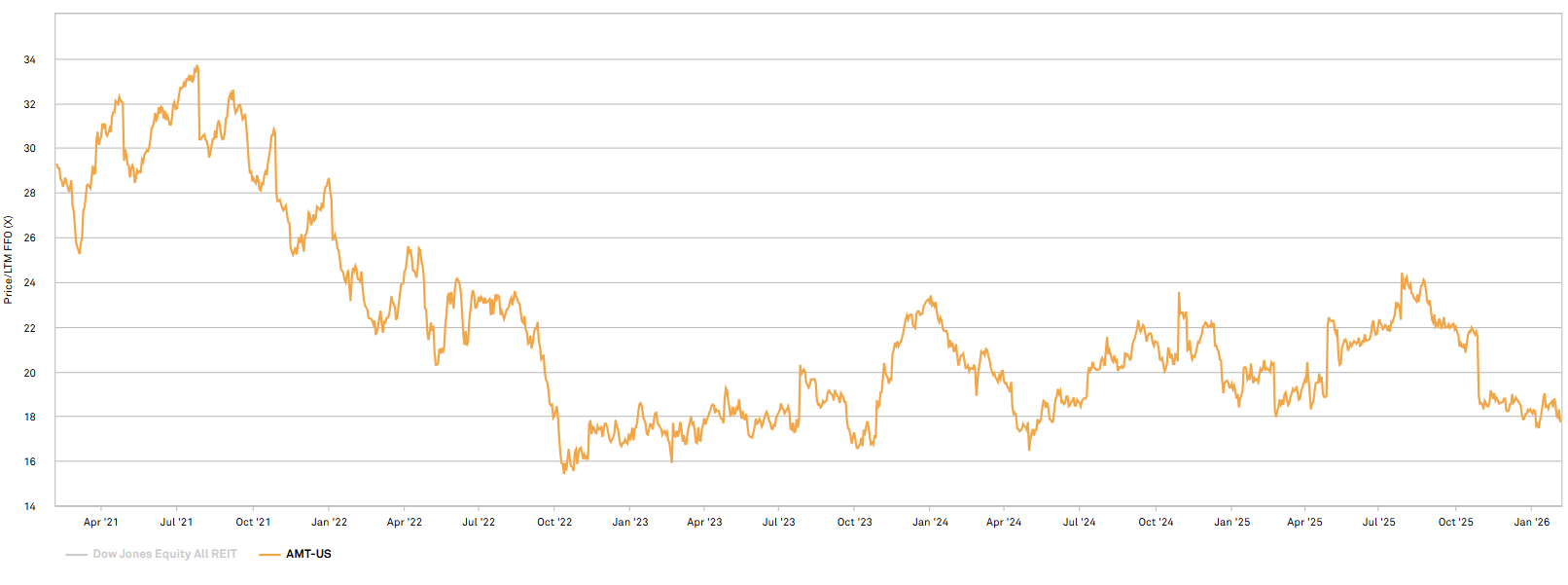Click the Jul '21 x-axis label
The width and height of the screenshot is (1568, 585).
(176, 523)
